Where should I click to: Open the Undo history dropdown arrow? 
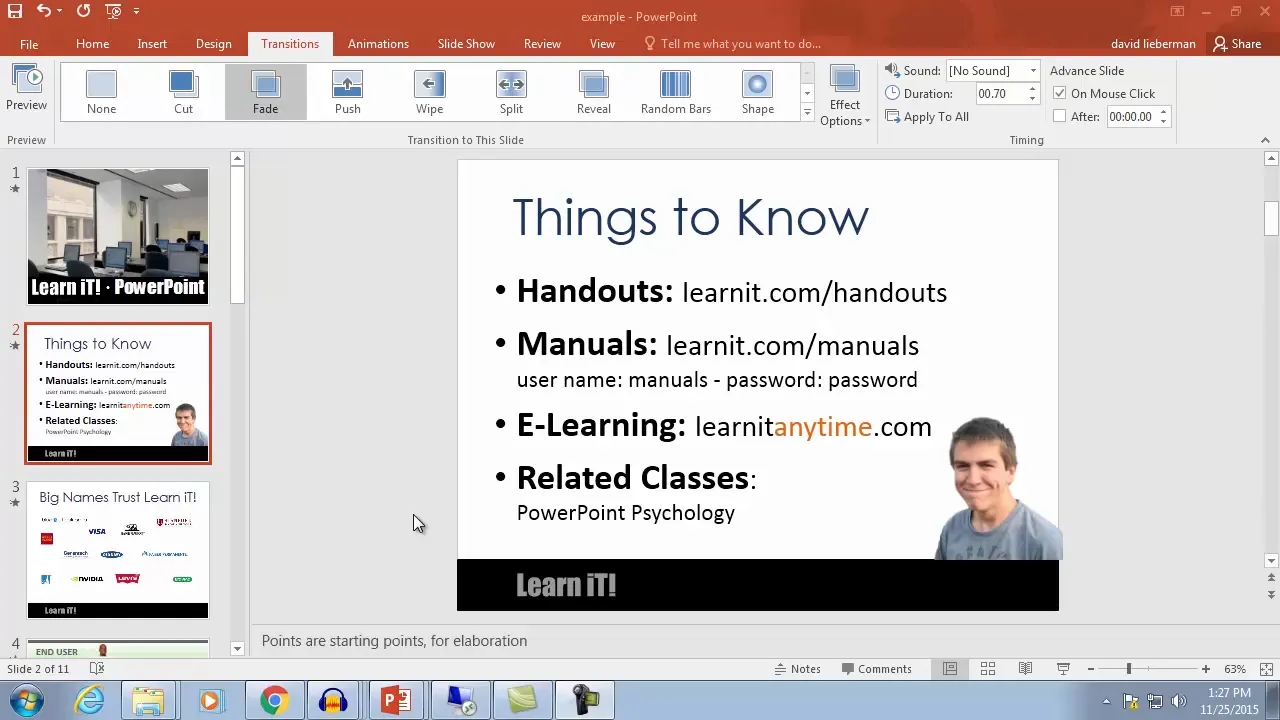(60, 11)
